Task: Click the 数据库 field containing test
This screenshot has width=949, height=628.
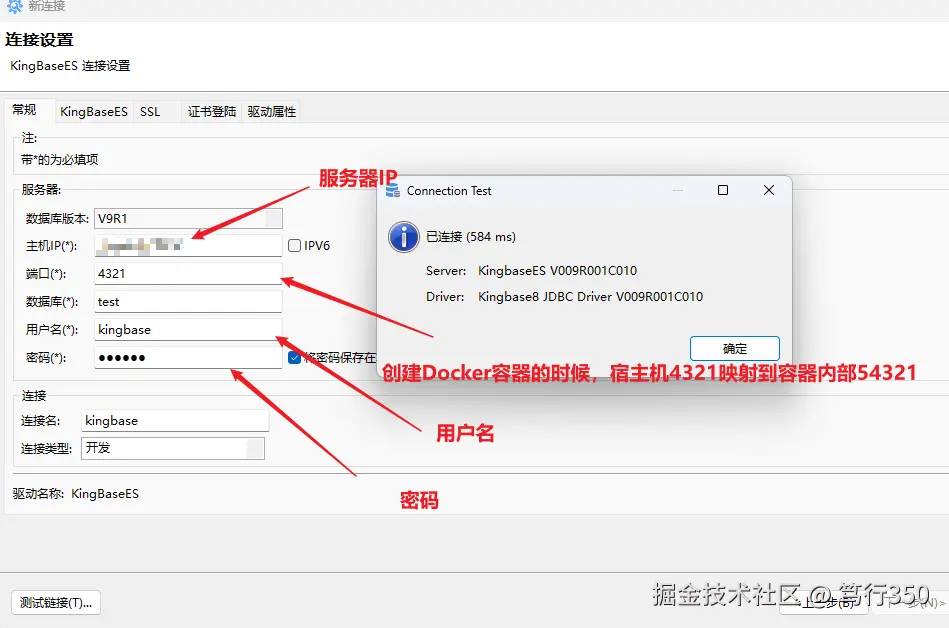Action: coord(188,301)
